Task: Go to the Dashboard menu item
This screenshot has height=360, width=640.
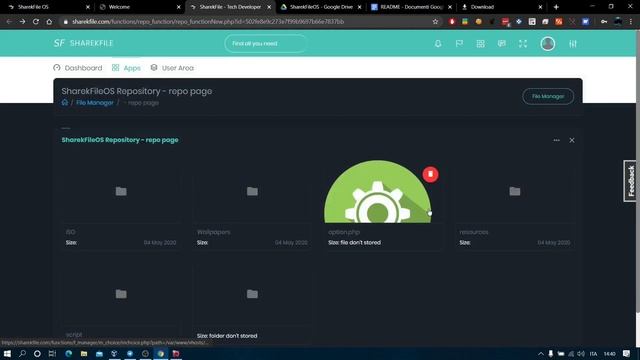Action: coord(78,68)
